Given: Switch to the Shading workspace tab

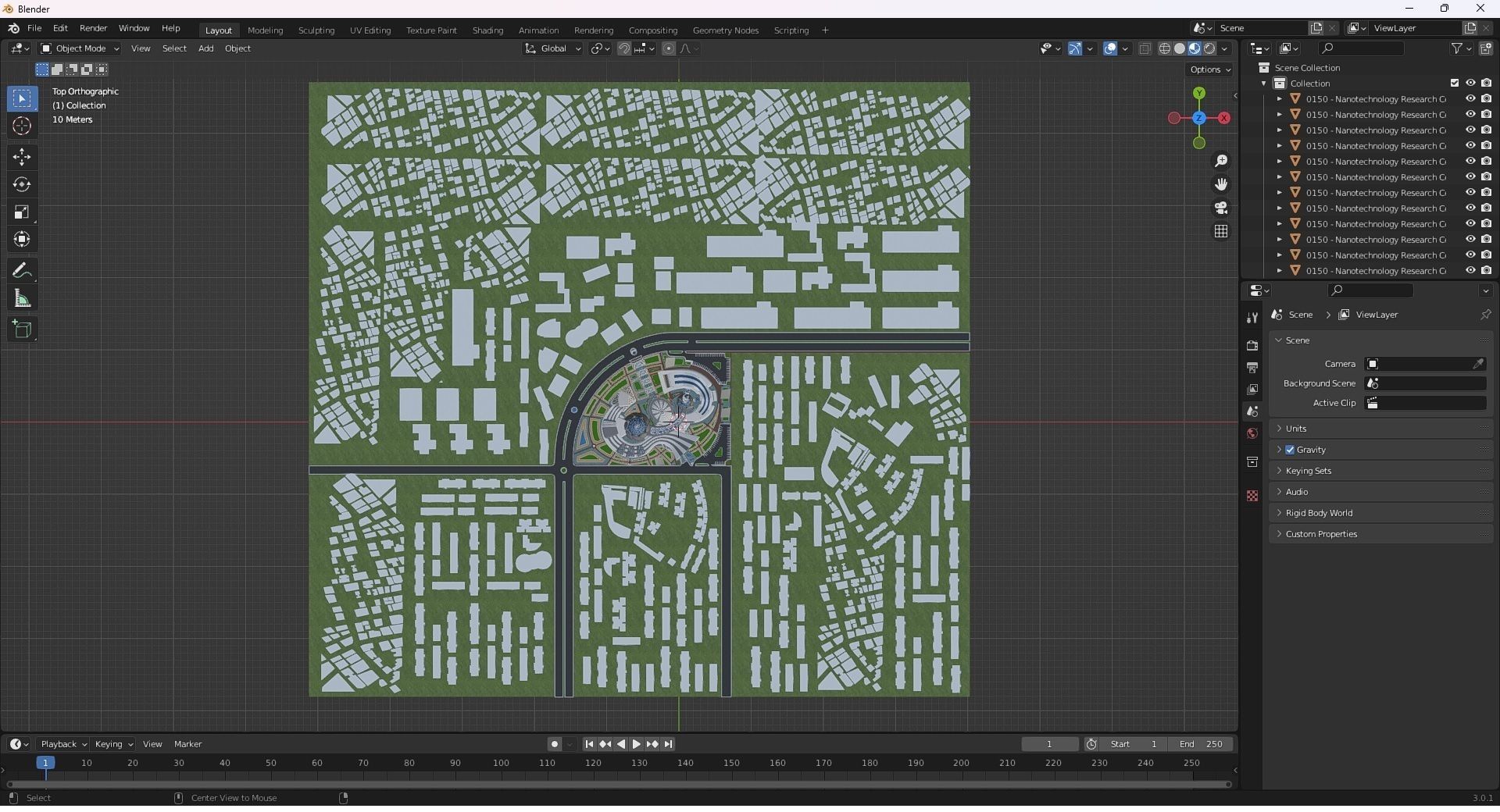Looking at the screenshot, I should click(x=487, y=30).
